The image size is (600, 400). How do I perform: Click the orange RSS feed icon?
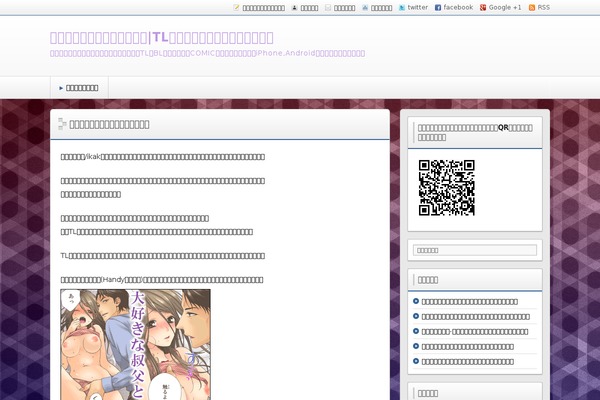(532, 8)
